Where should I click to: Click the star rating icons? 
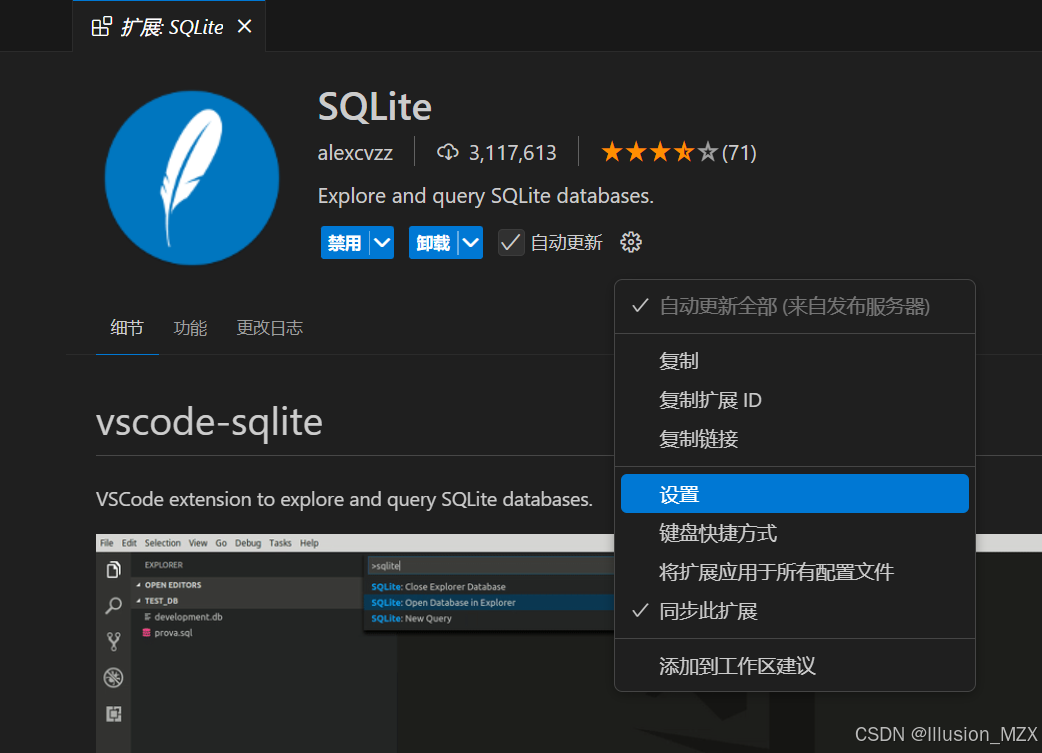[x=659, y=152]
